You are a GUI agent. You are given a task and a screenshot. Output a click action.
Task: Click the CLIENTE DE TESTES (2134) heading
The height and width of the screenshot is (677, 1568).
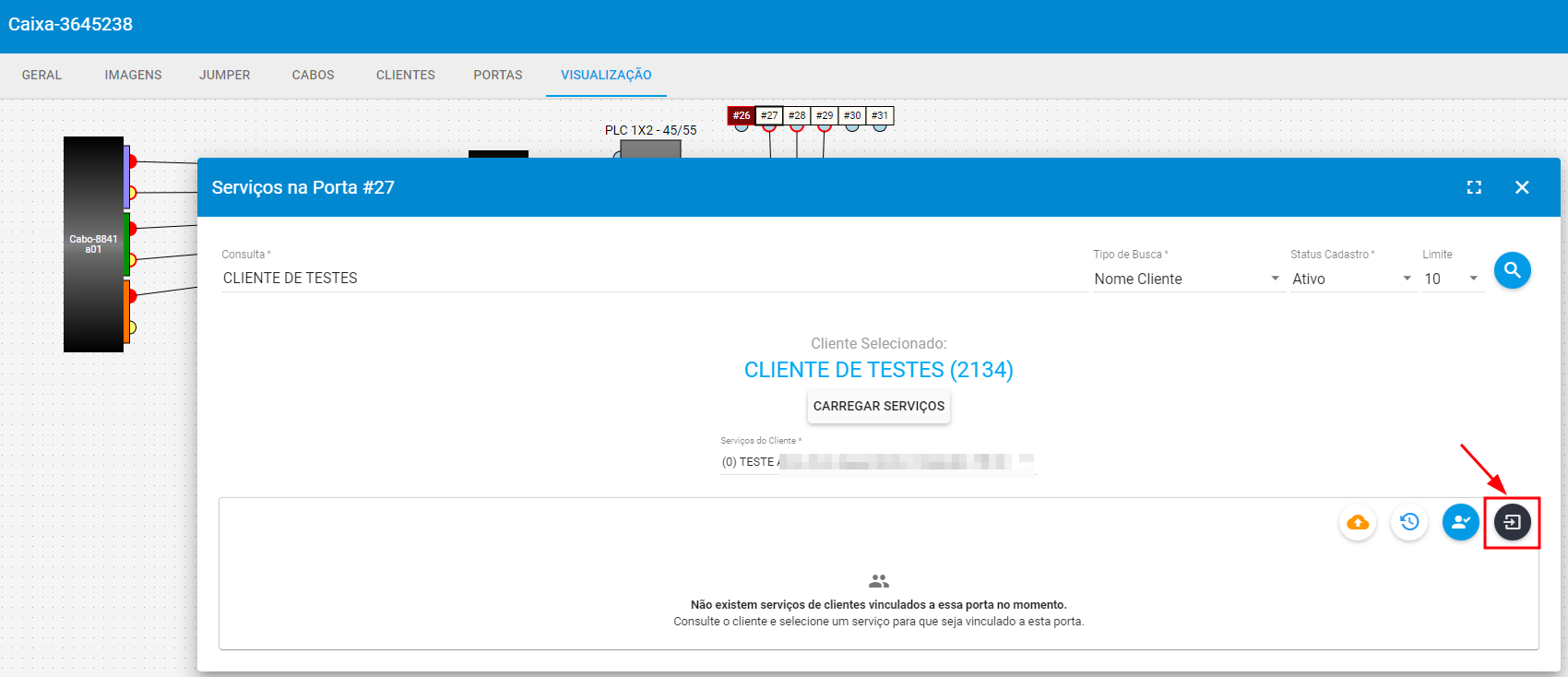(879, 370)
